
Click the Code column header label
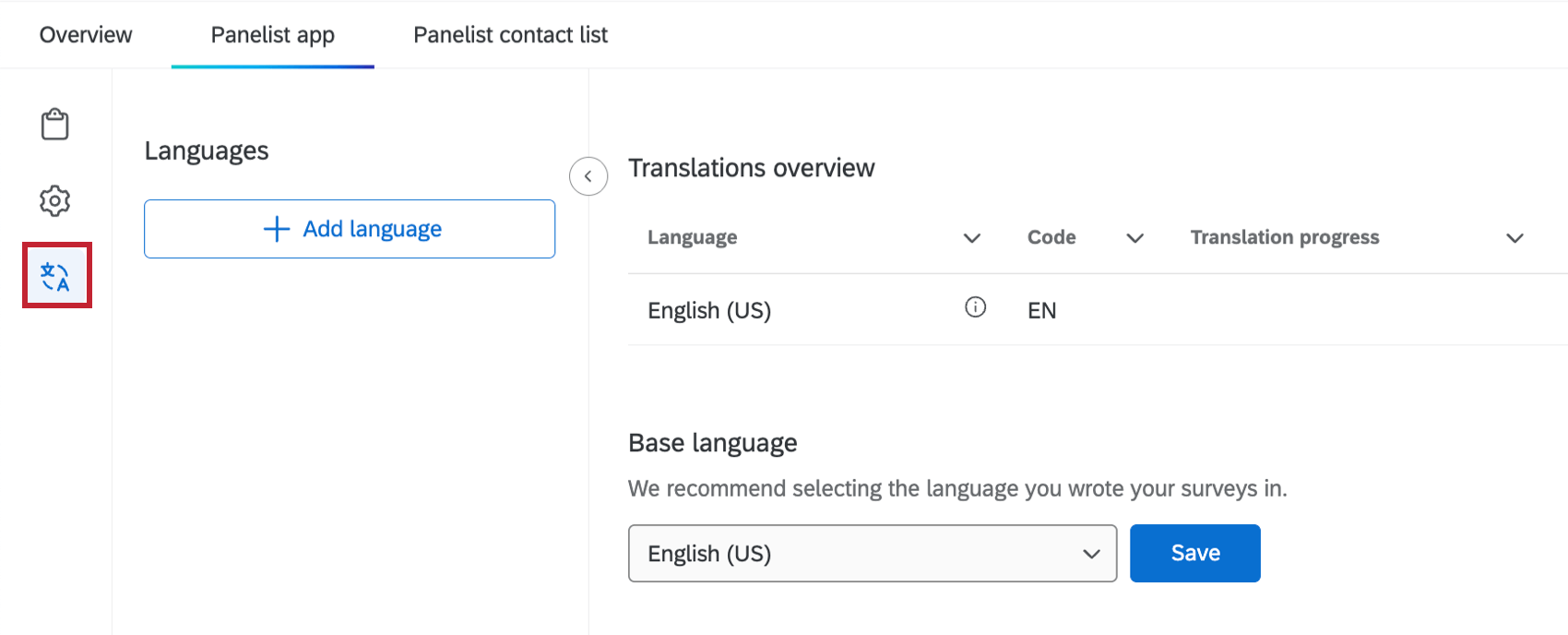coord(1051,237)
